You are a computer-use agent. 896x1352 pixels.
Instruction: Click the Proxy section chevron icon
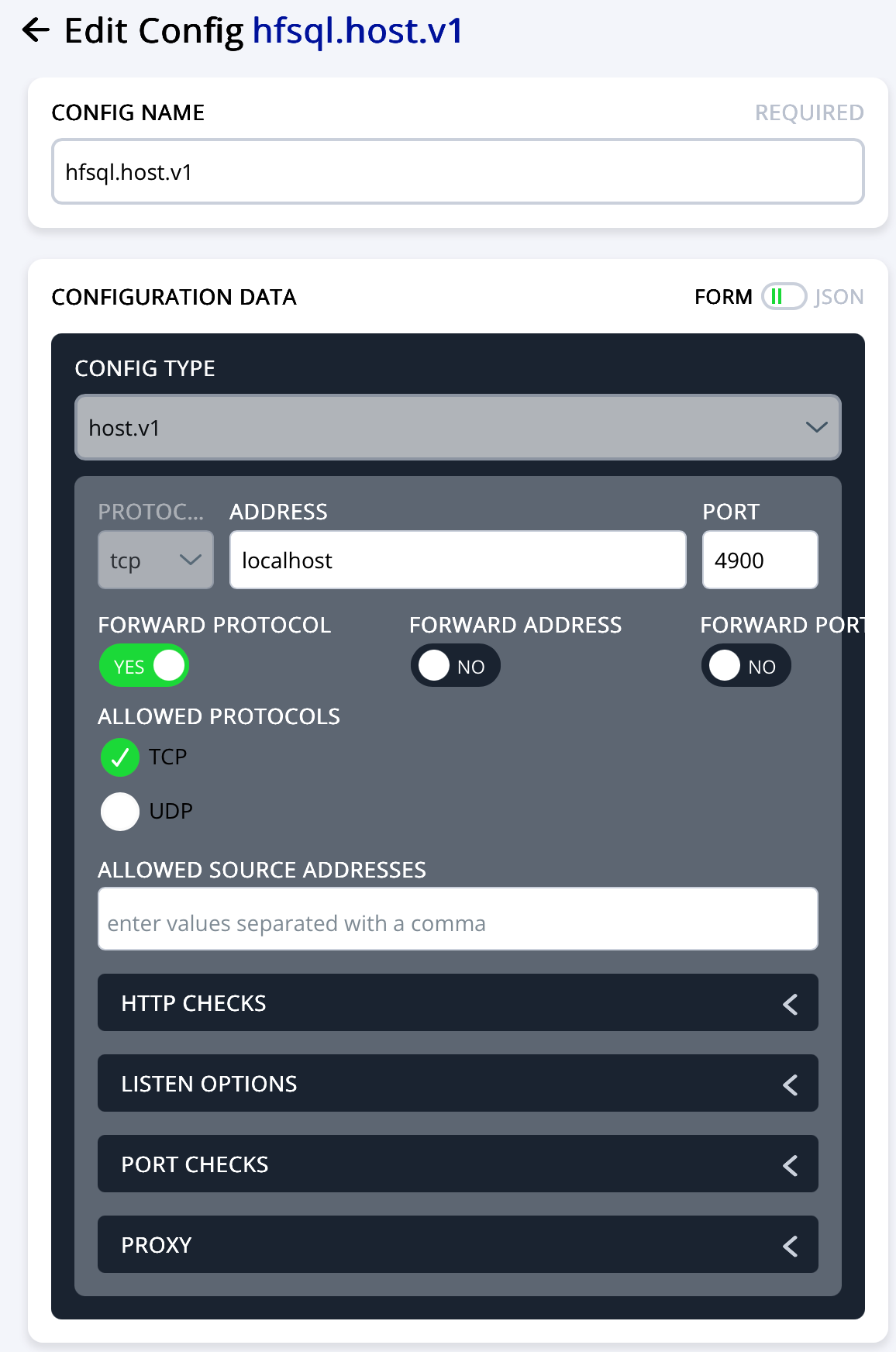[790, 1246]
